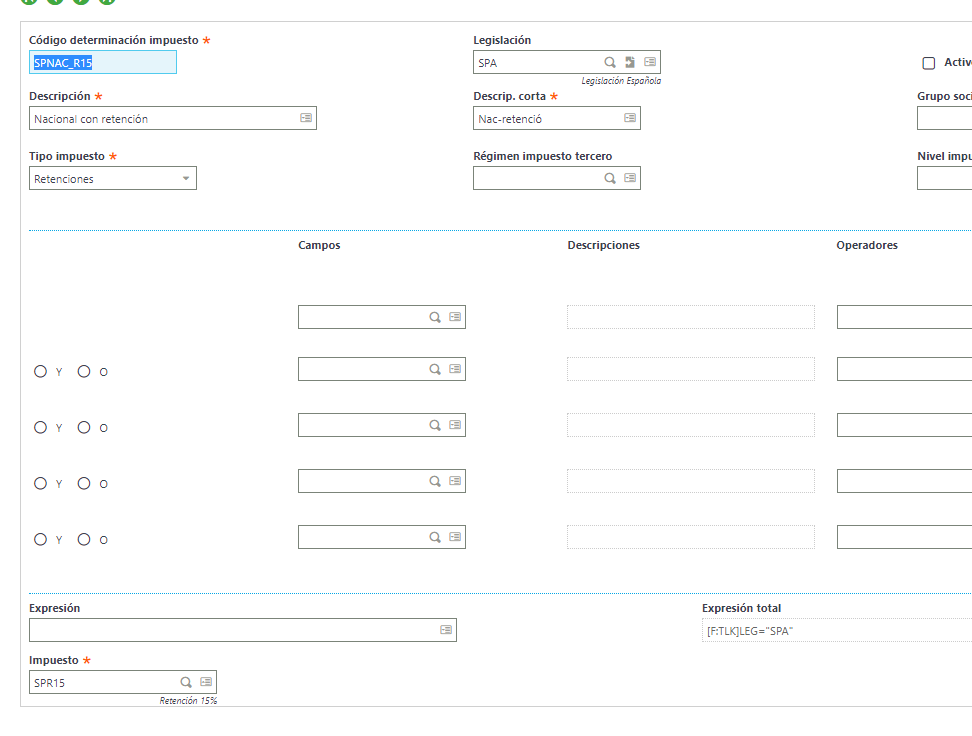Click the search icon of first Campos field

(435, 317)
